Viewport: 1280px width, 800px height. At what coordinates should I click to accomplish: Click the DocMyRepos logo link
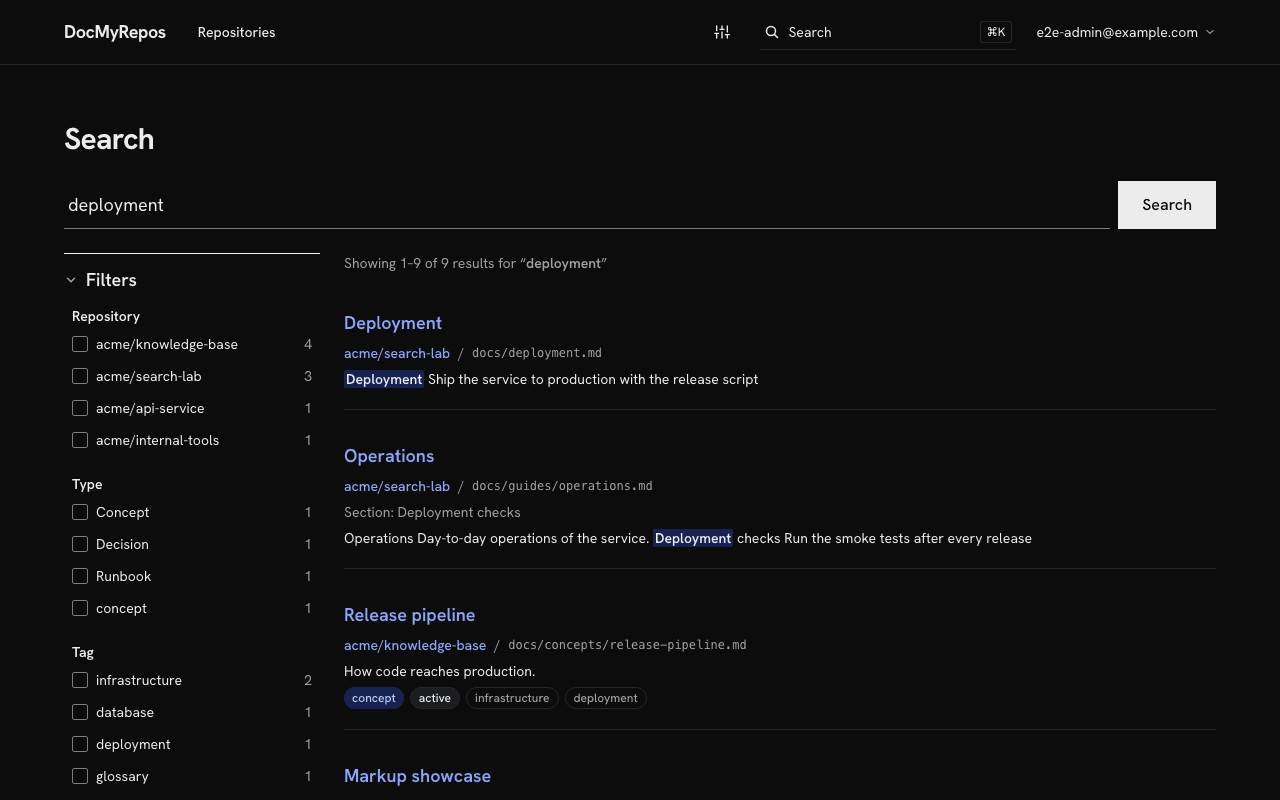tap(115, 32)
